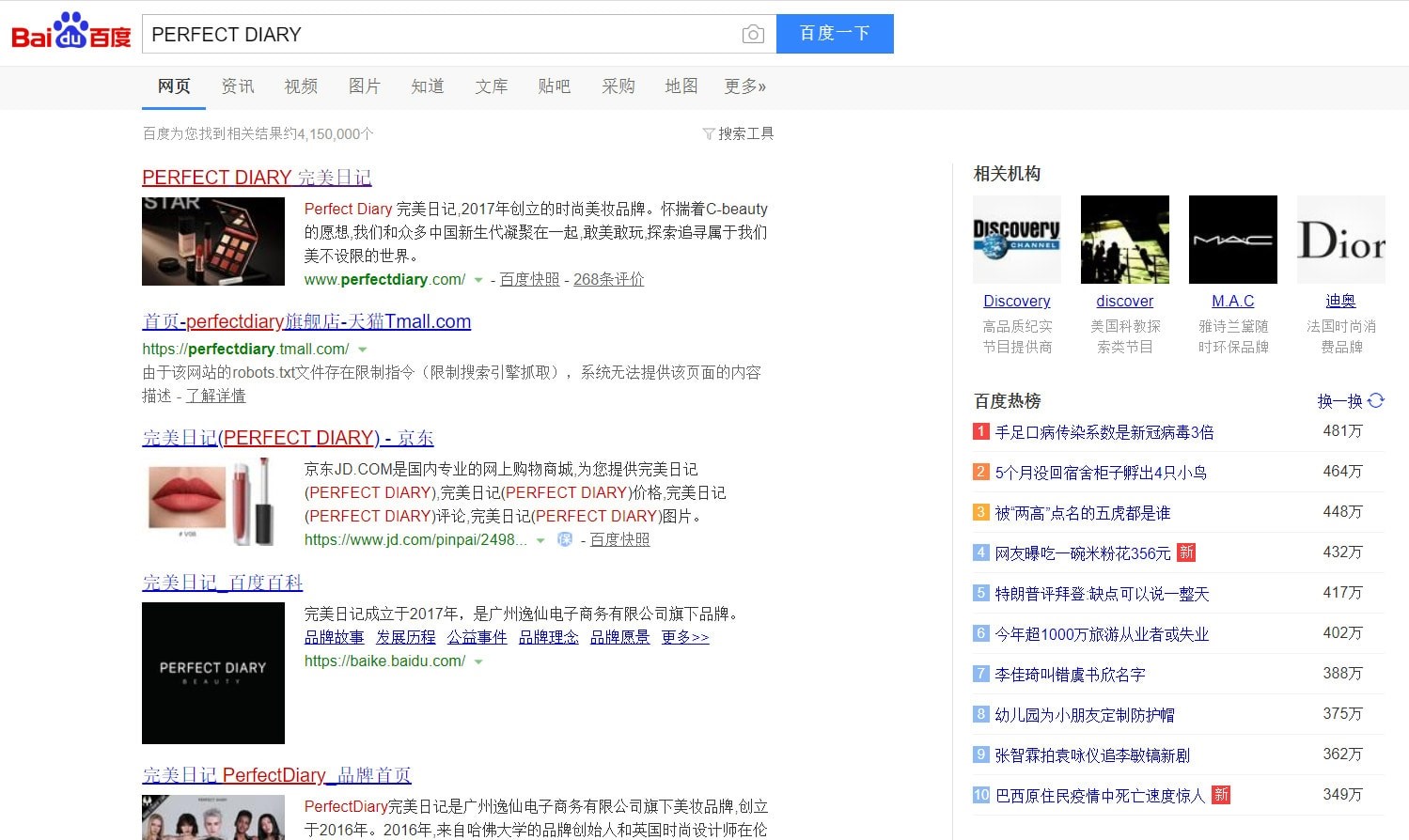This screenshot has height=840, width=1409.
Task: Click the PERFECT DIARY search input field
Action: pos(442,35)
